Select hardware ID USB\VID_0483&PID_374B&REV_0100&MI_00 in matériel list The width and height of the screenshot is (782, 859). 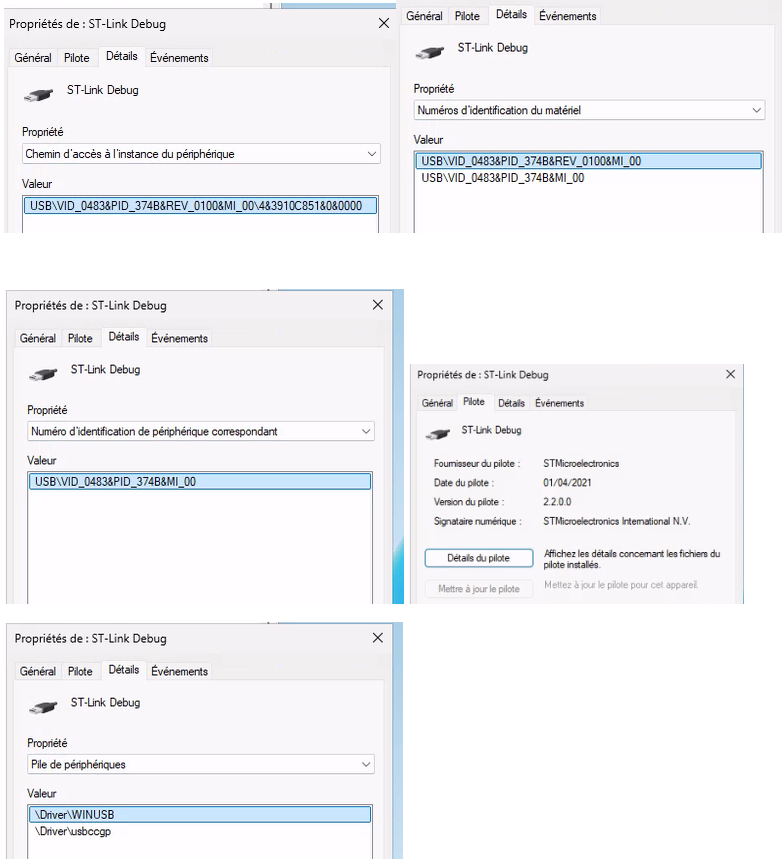point(589,161)
